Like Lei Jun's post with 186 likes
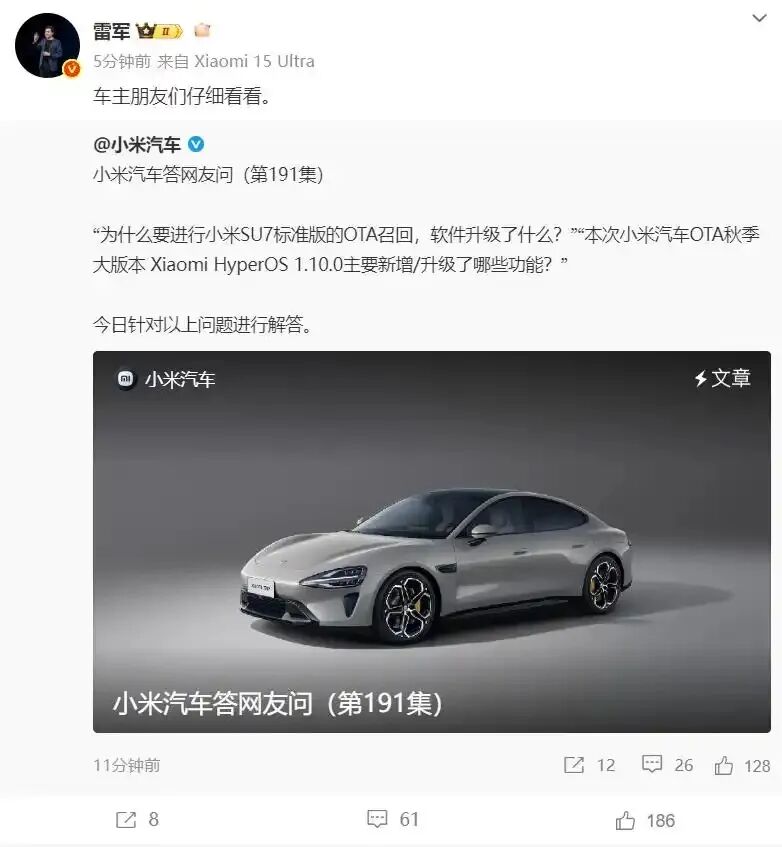782x847 pixels. click(x=645, y=821)
